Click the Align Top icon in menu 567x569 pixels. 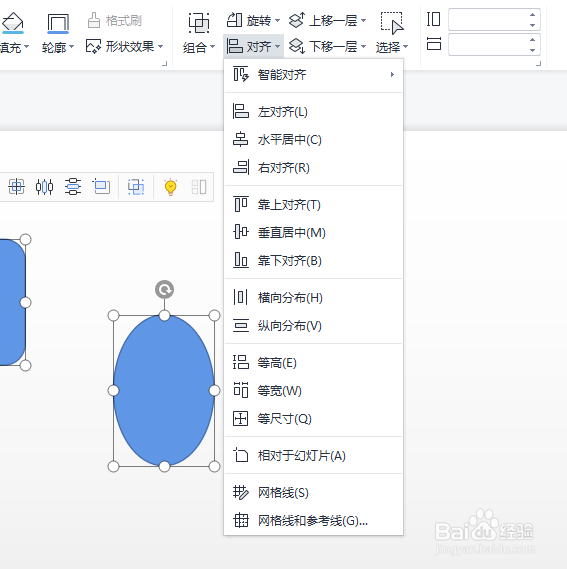click(x=241, y=204)
